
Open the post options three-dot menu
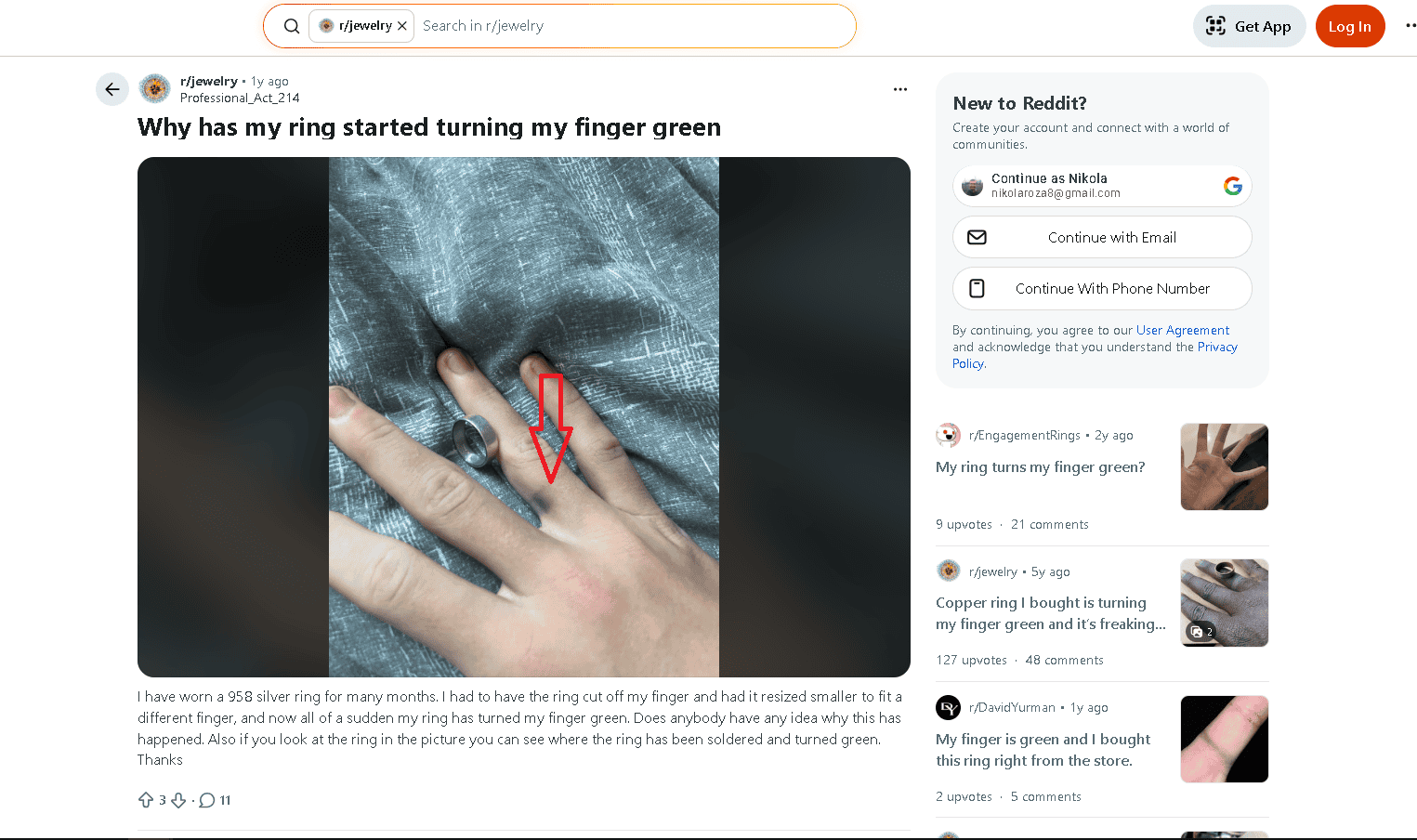click(x=899, y=89)
